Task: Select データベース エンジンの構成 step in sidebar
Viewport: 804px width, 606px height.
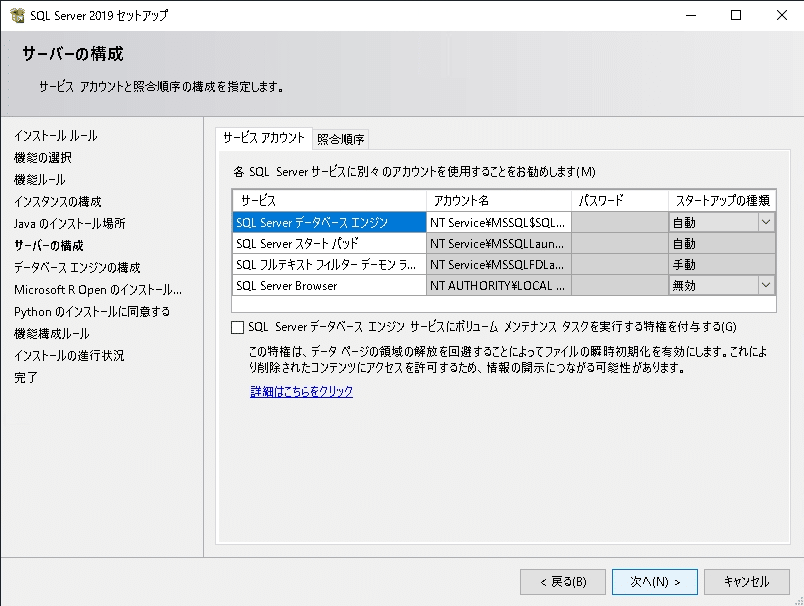Action: [77, 268]
